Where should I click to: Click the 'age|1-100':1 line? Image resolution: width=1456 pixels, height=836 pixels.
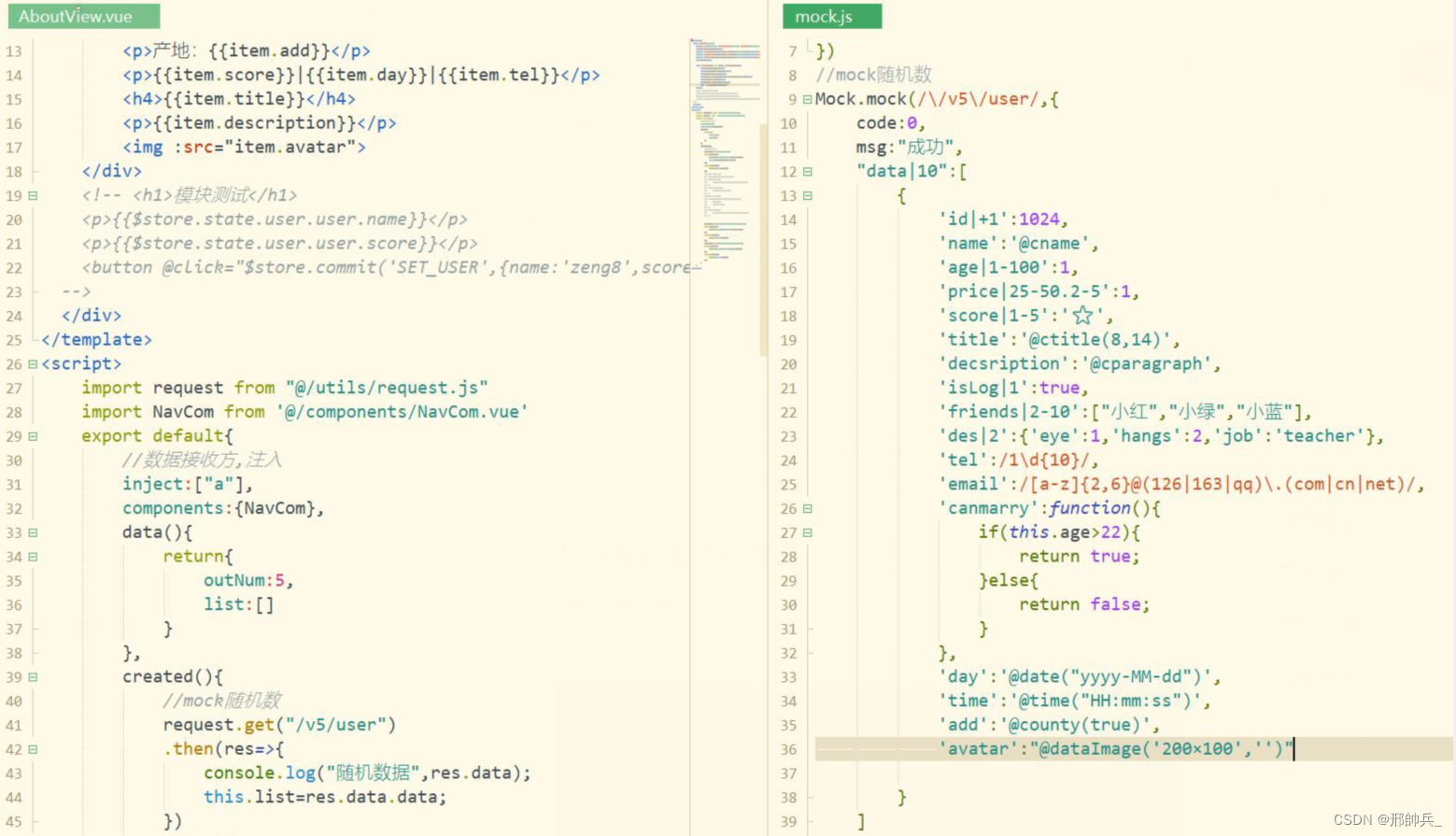coord(1008,268)
